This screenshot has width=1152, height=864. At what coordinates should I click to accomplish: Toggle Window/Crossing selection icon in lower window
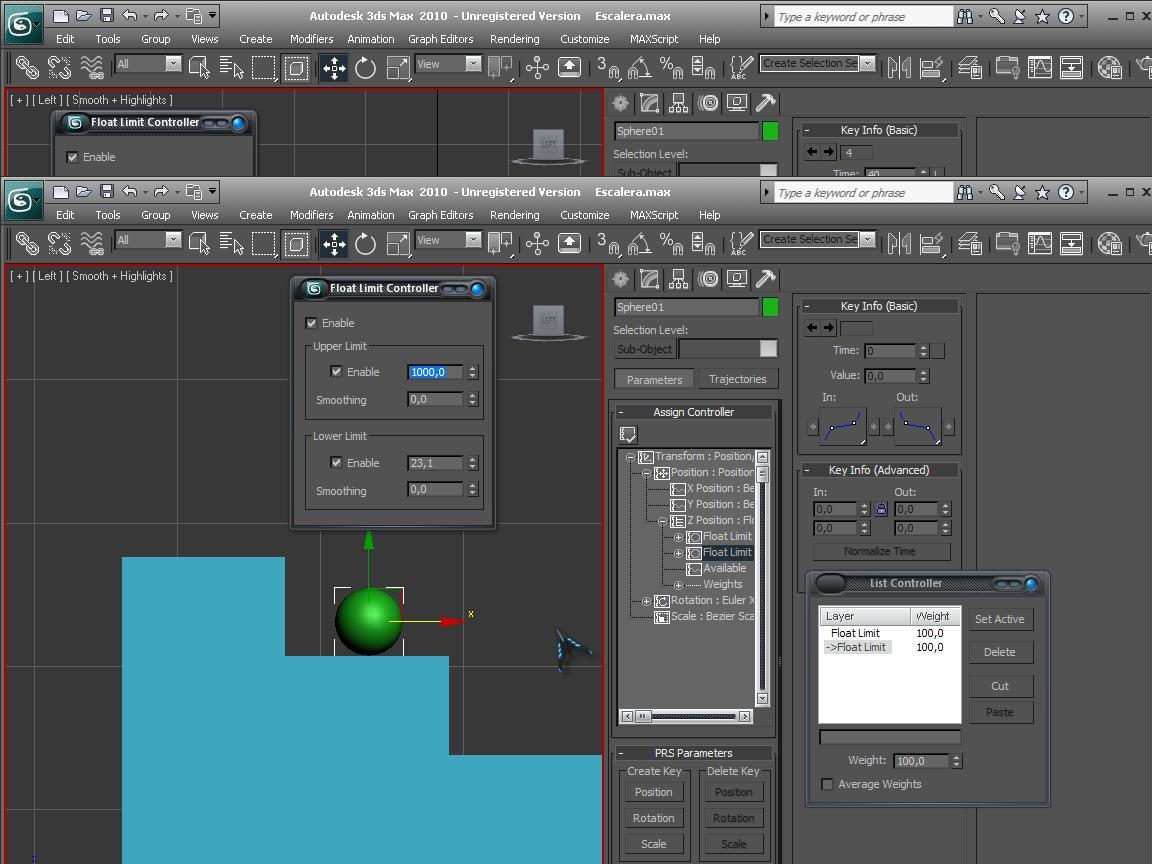(295, 243)
